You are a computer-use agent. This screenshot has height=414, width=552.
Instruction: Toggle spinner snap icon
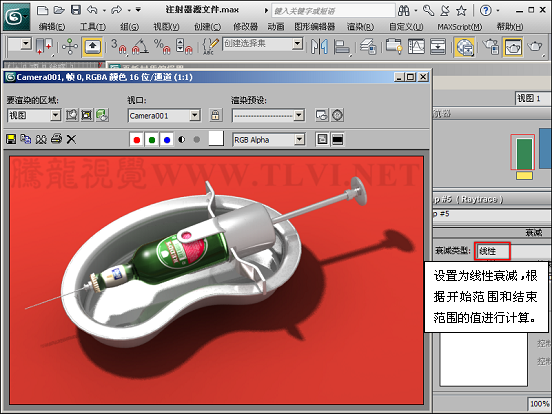[184, 46]
